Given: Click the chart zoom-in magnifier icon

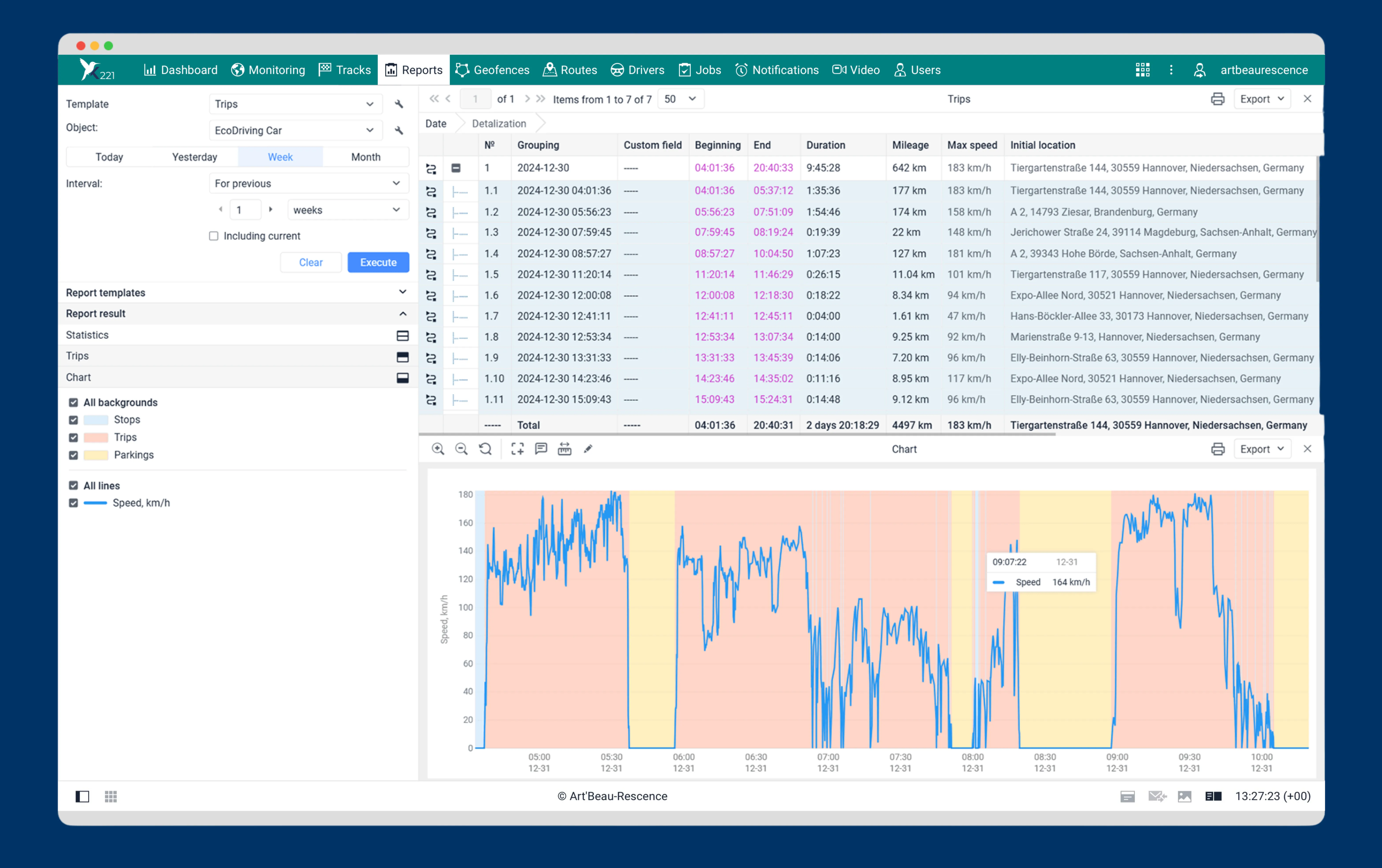Looking at the screenshot, I should point(438,449).
